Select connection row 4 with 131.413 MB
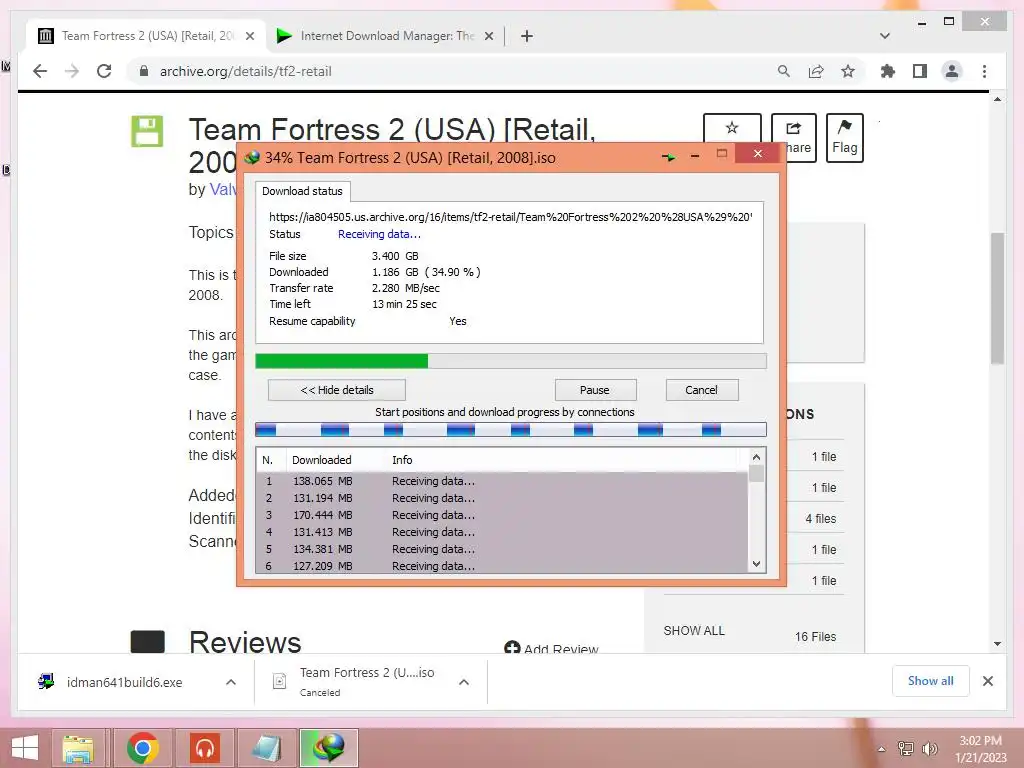The image size is (1024, 768). point(502,532)
